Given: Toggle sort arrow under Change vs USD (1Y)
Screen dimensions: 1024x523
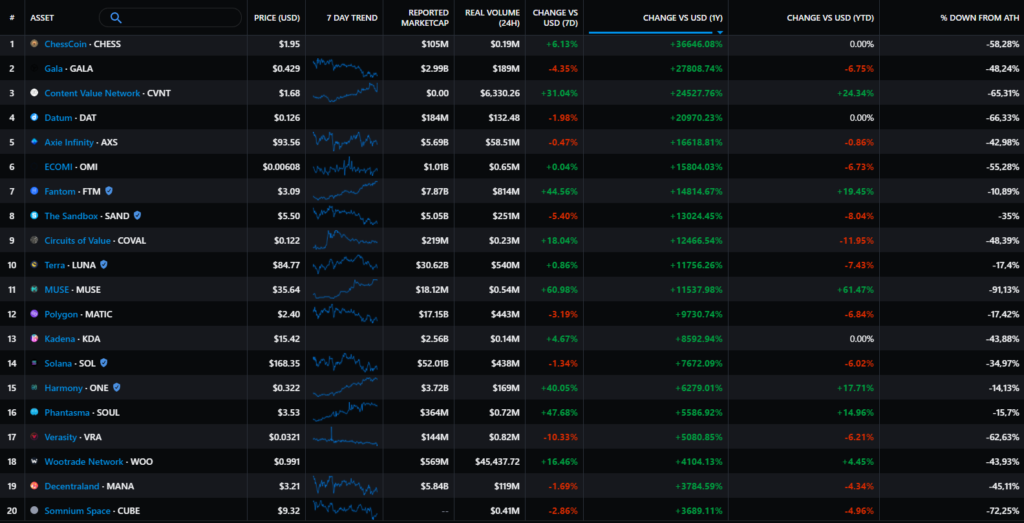Looking at the screenshot, I should (720, 32).
